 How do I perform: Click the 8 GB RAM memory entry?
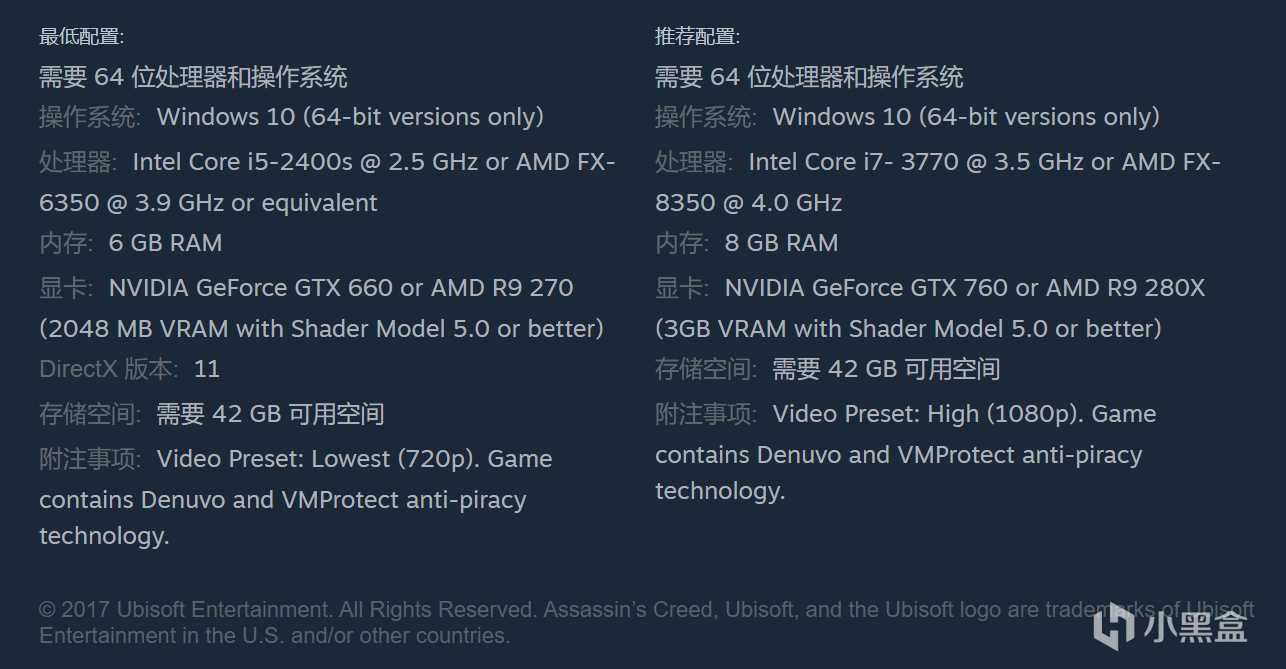(x=746, y=243)
